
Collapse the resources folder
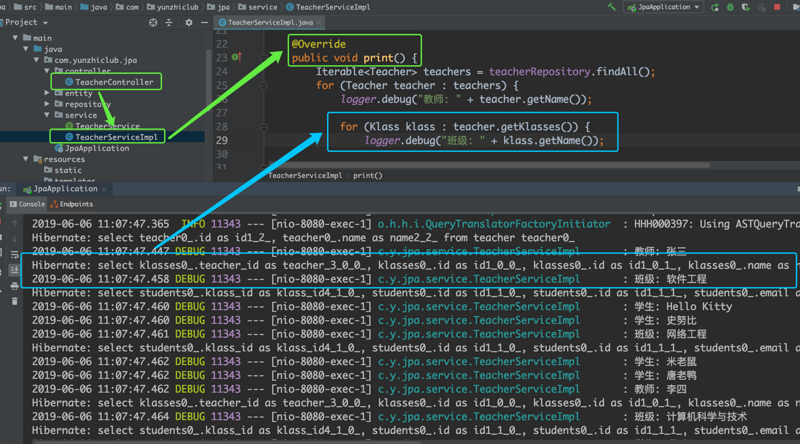26,159
